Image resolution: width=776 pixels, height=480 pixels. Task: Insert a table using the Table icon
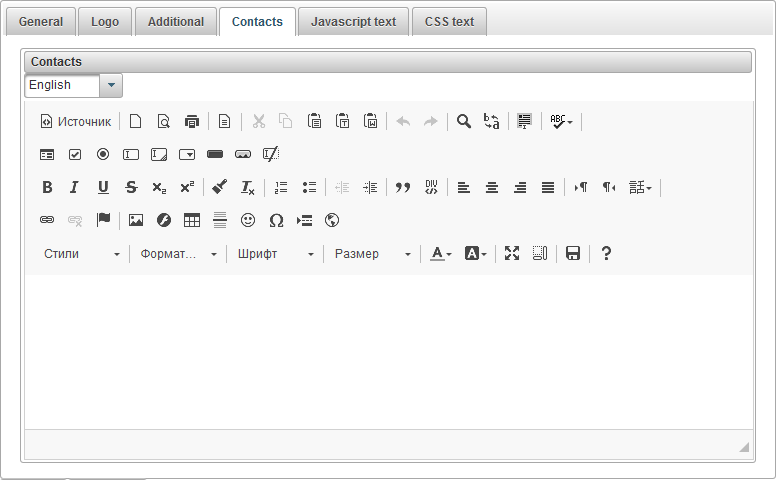coord(192,220)
